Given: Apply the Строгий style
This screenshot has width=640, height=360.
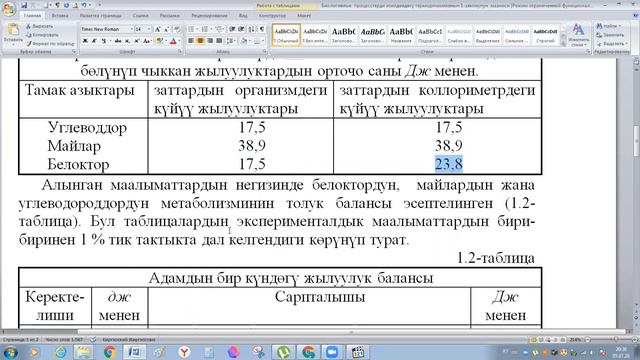Looking at the screenshot, I should (545, 35).
